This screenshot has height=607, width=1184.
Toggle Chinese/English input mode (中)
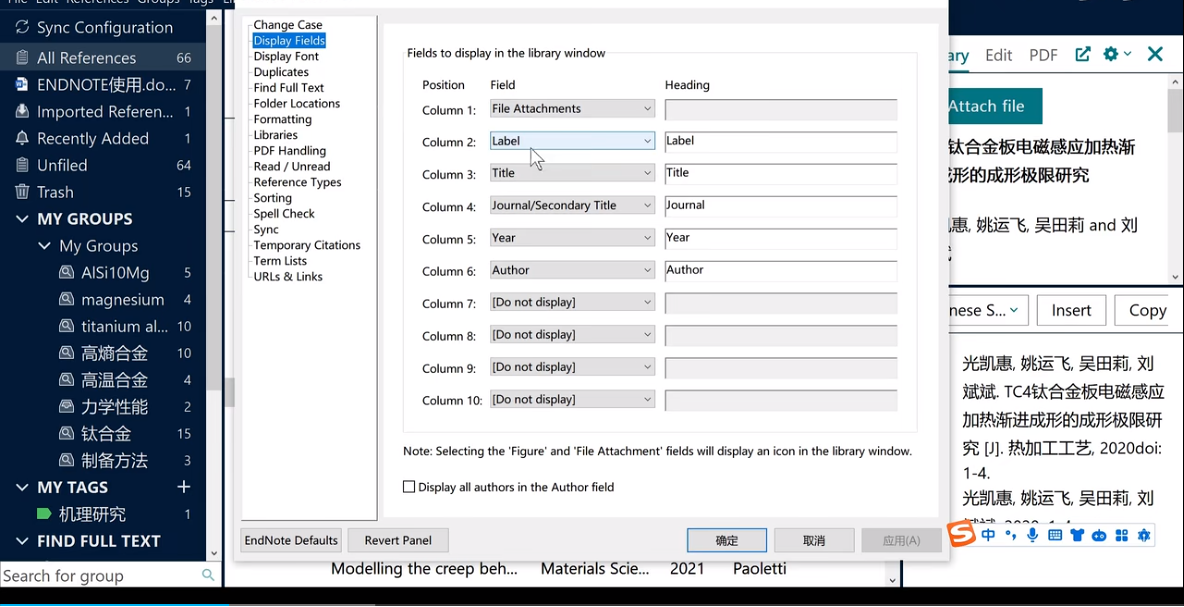(988, 535)
